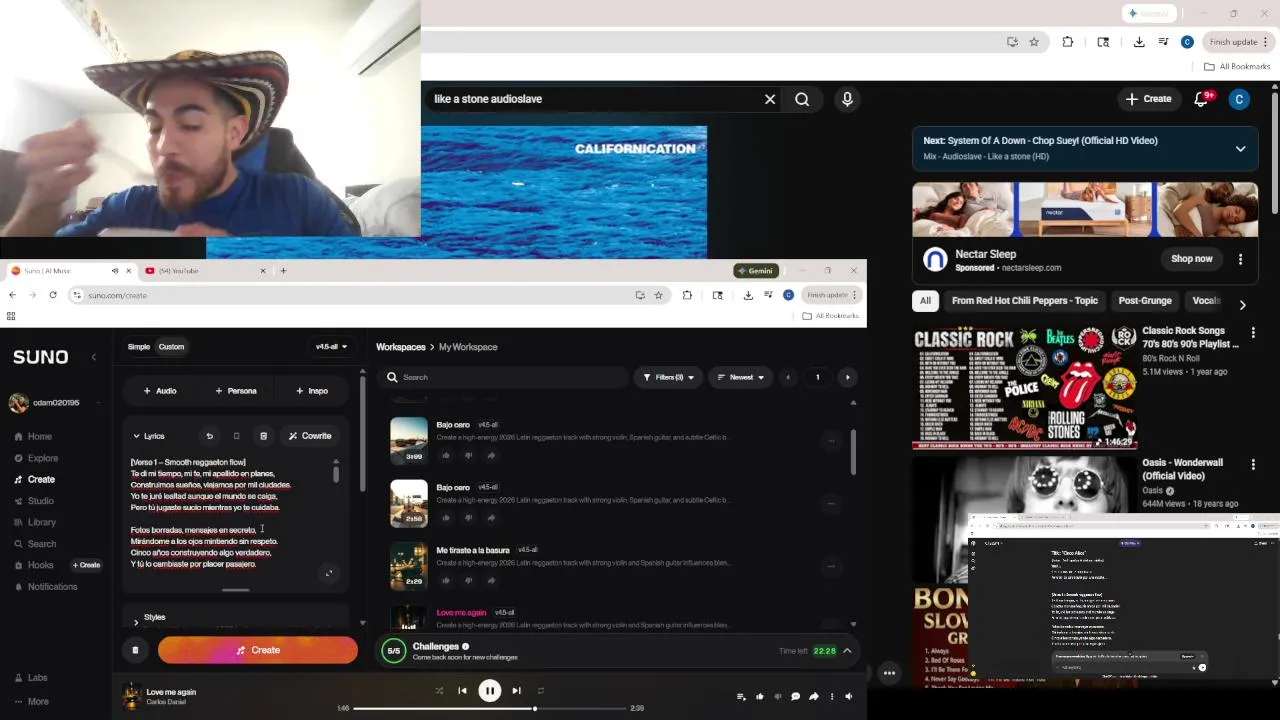Open comments in the Suno player bar
This screenshot has height=720, width=1280.
(x=795, y=696)
